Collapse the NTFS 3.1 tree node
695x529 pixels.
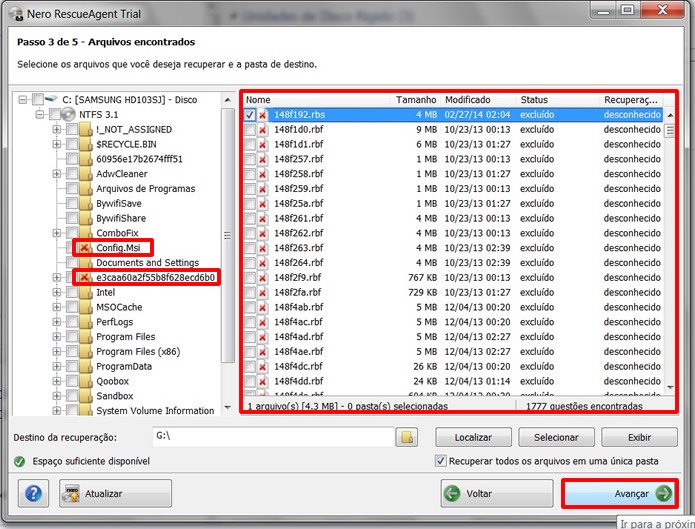point(39,114)
